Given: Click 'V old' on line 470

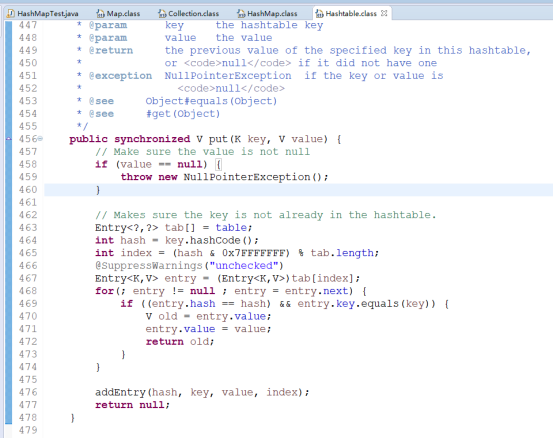Looking at the screenshot, I should pos(162,316).
